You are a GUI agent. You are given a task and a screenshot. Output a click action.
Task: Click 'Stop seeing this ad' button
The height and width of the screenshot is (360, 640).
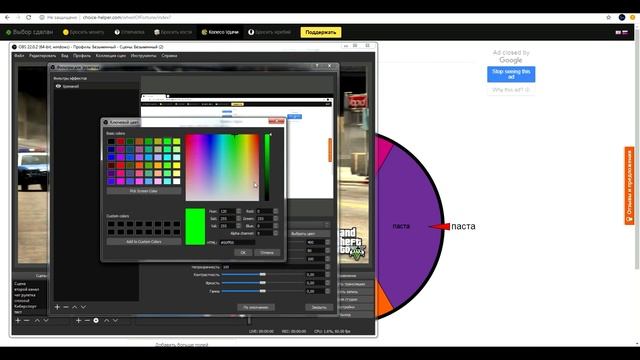tap(511, 74)
